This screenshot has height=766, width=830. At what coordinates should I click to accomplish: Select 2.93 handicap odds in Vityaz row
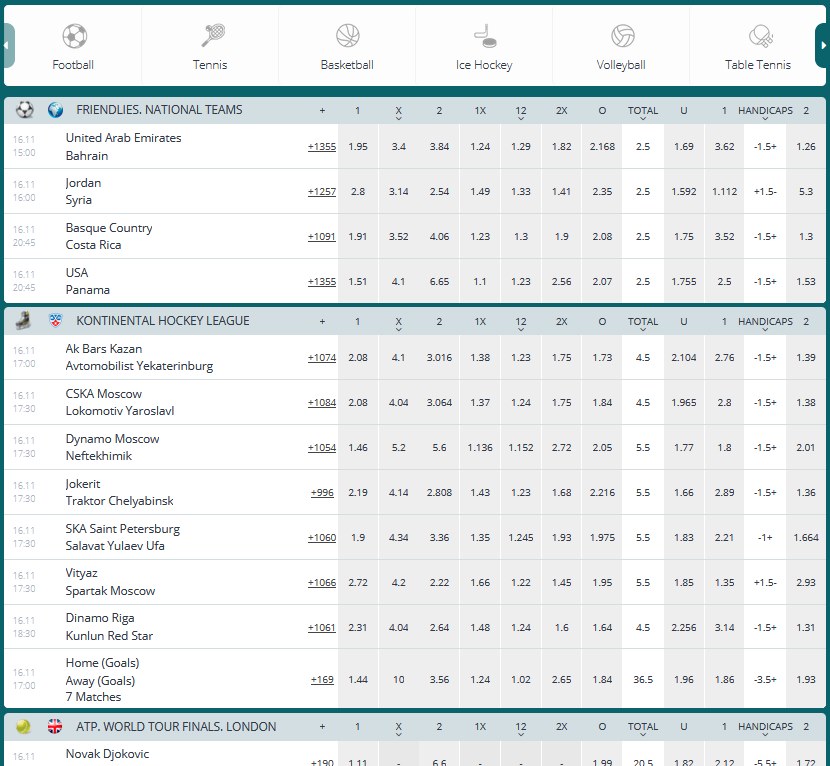(x=806, y=582)
